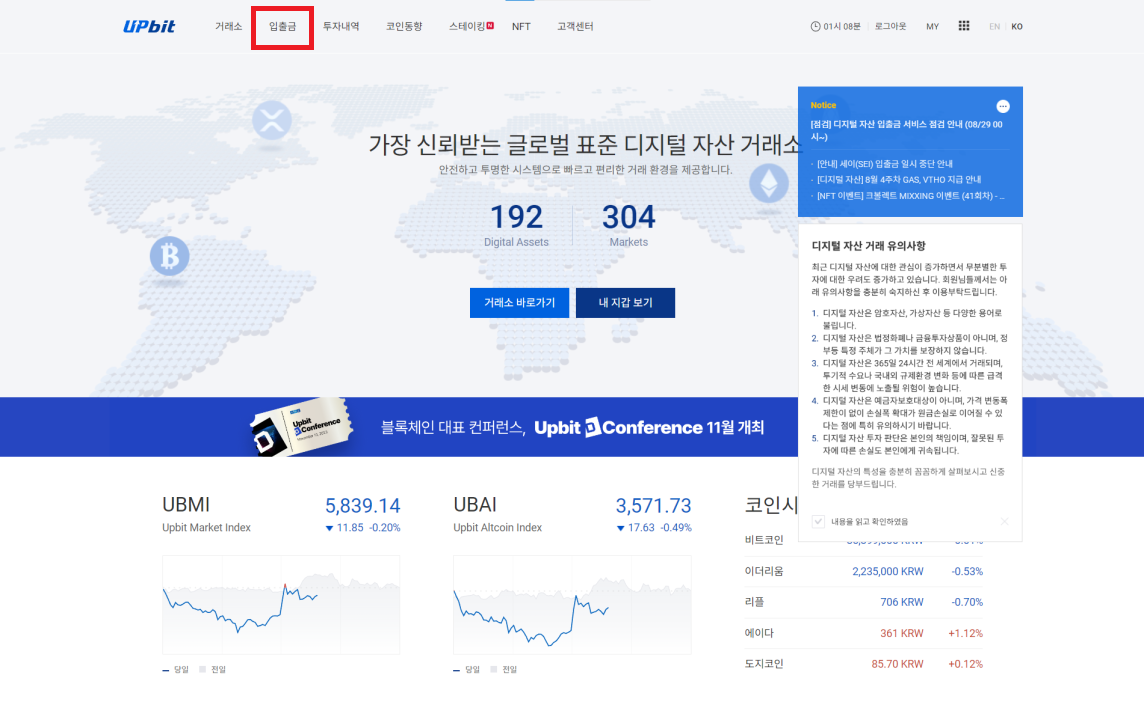
Task: Open the 투자내역 menu
Action: 341,26
